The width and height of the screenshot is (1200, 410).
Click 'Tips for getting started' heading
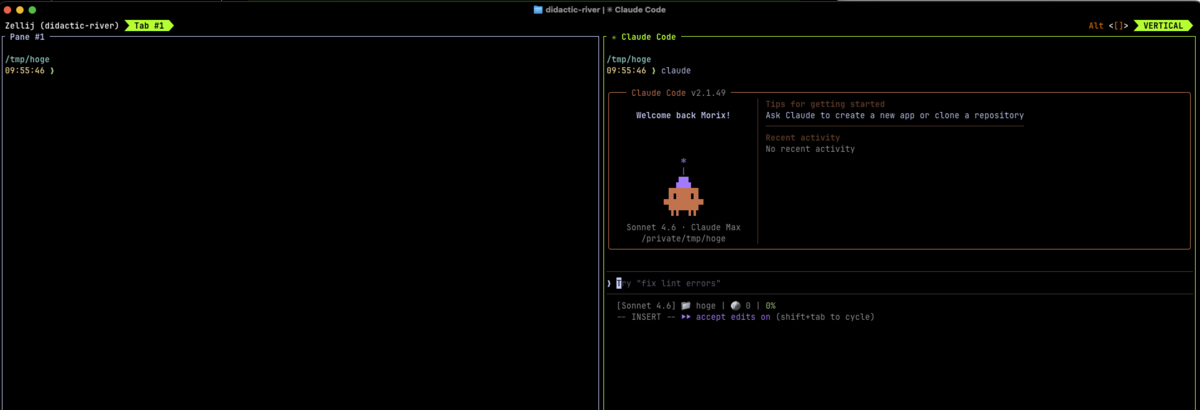point(825,104)
